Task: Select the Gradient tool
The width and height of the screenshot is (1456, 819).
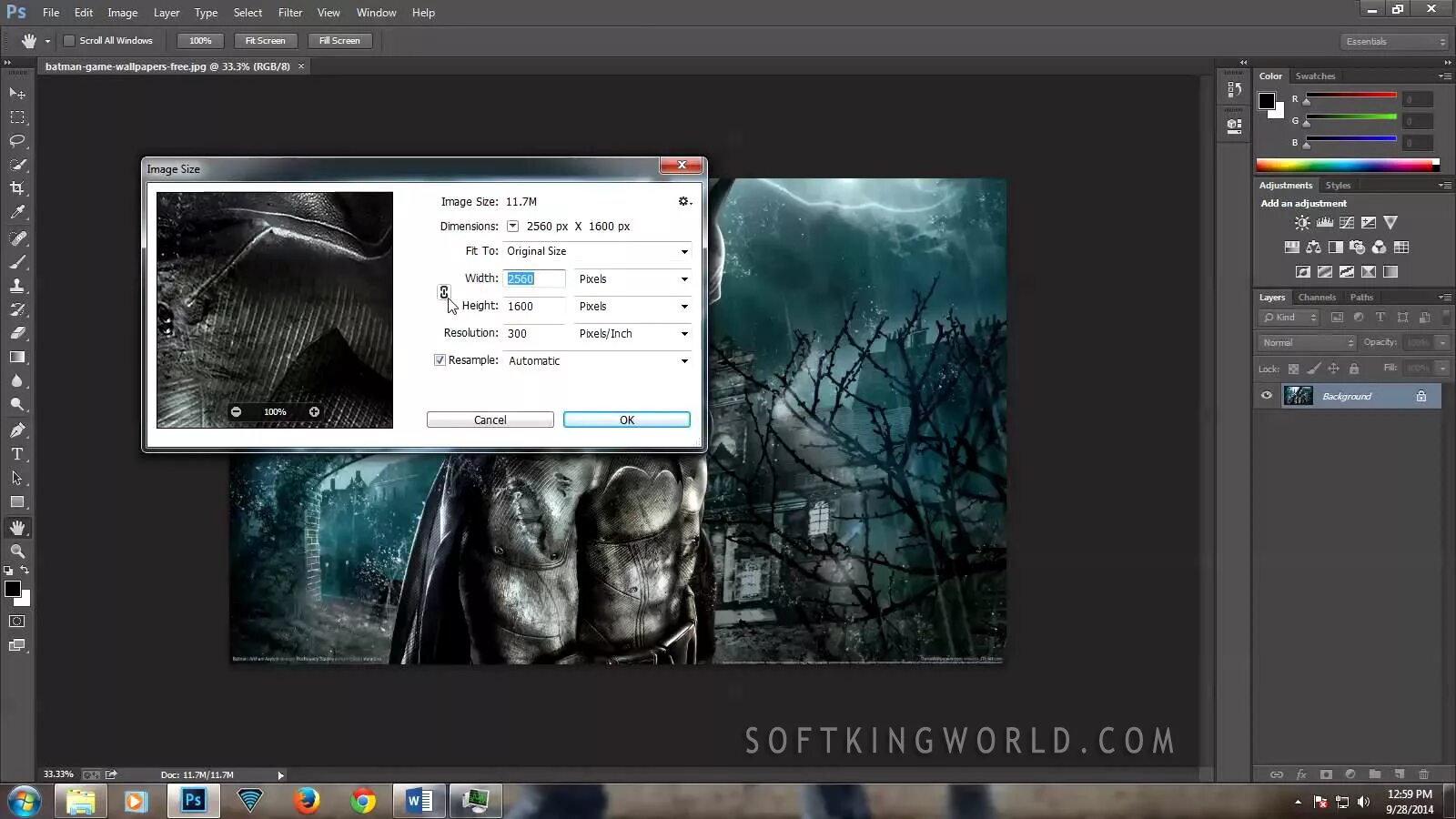Action: tap(17, 357)
